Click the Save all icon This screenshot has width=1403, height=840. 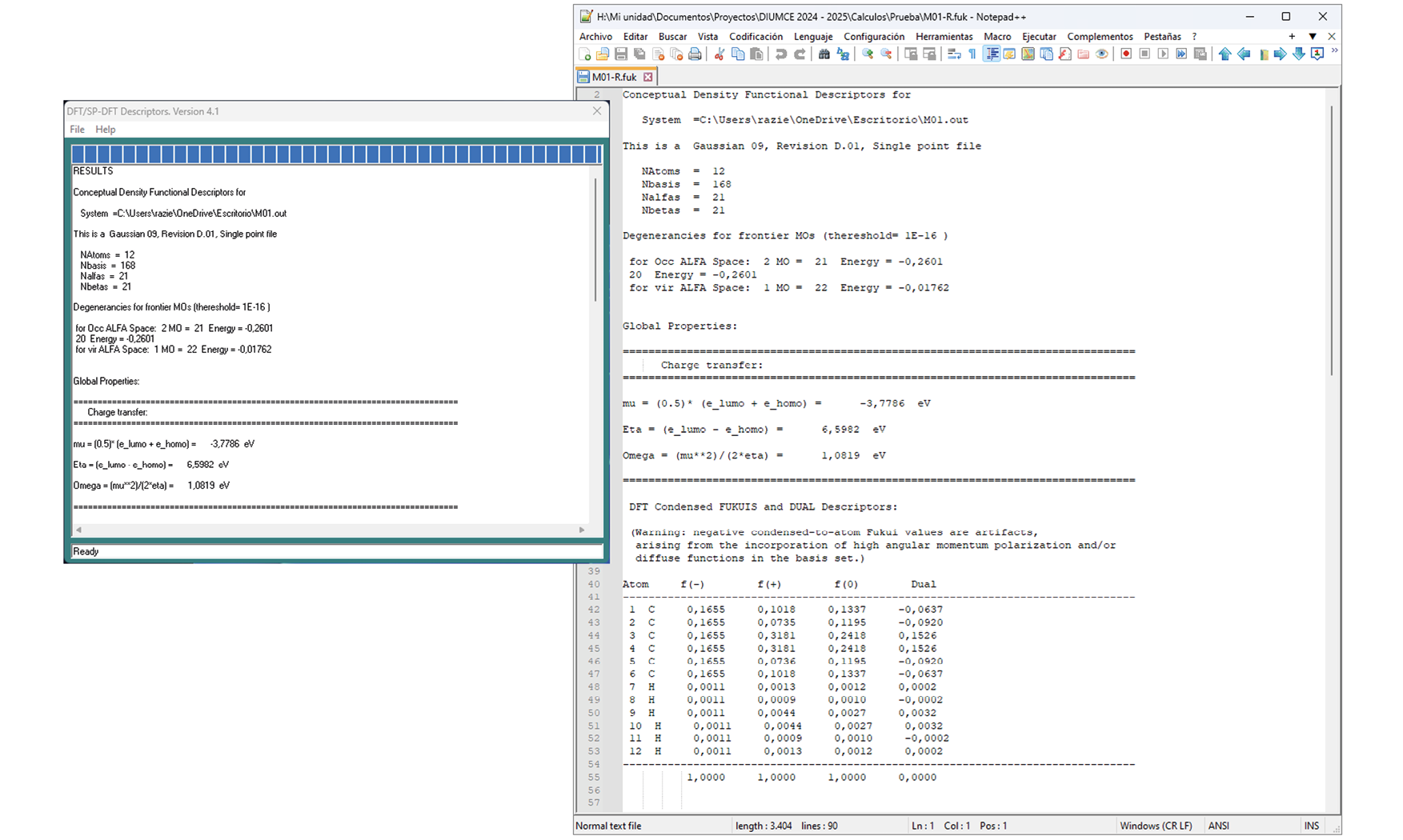coord(639,54)
